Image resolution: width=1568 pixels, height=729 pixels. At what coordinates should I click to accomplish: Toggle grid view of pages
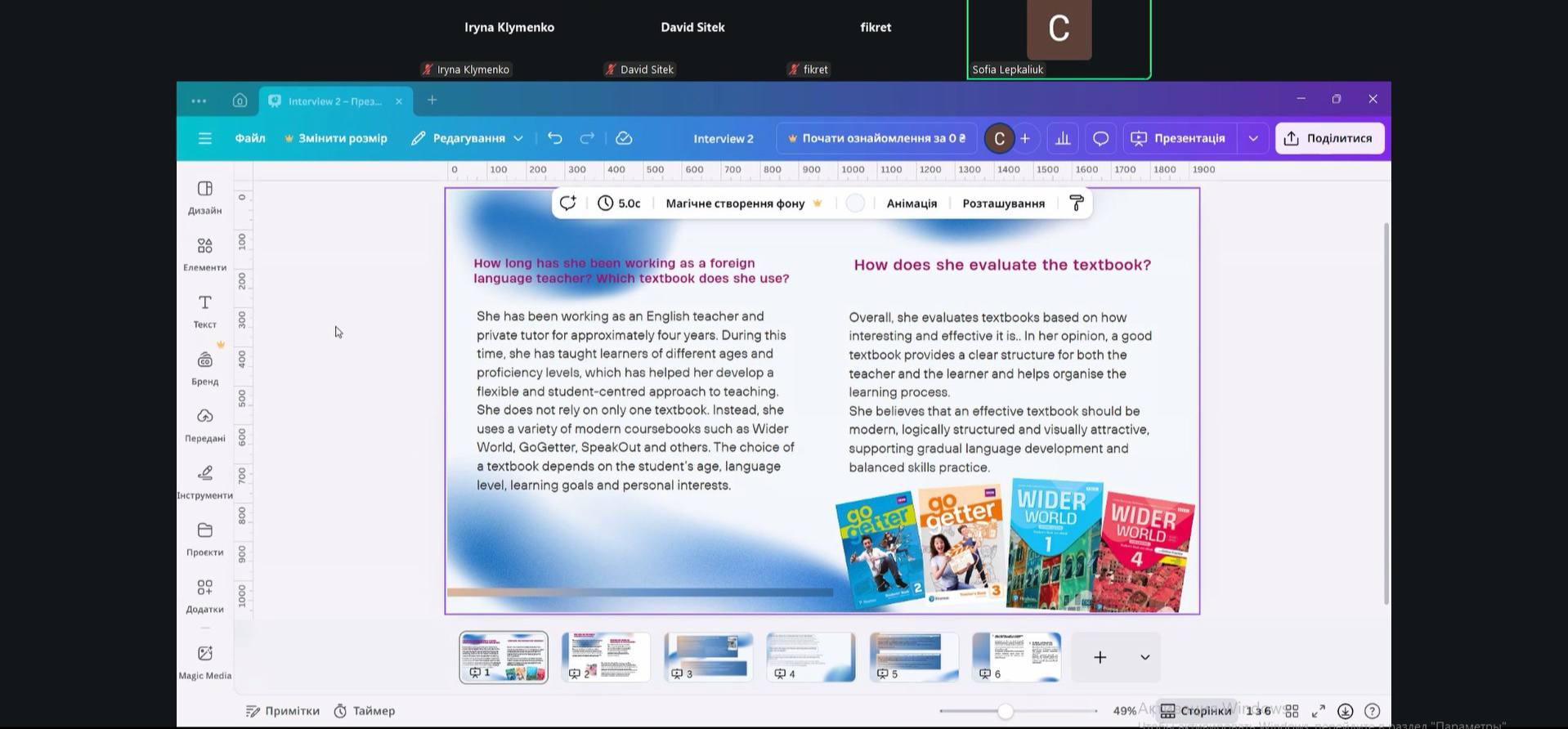(1292, 711)
